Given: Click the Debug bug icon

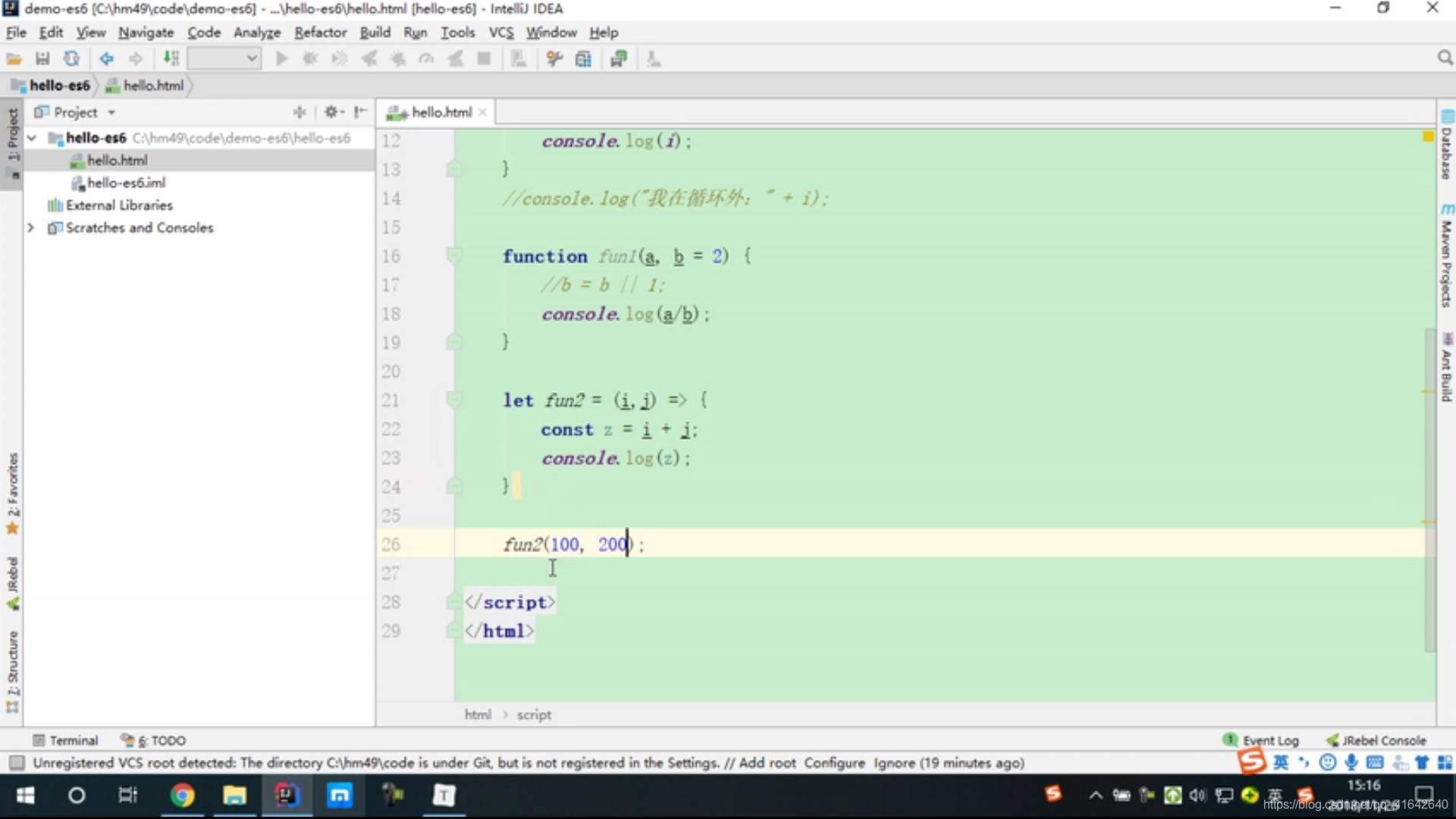Looking at the screenshot, I should coord(310,59).
